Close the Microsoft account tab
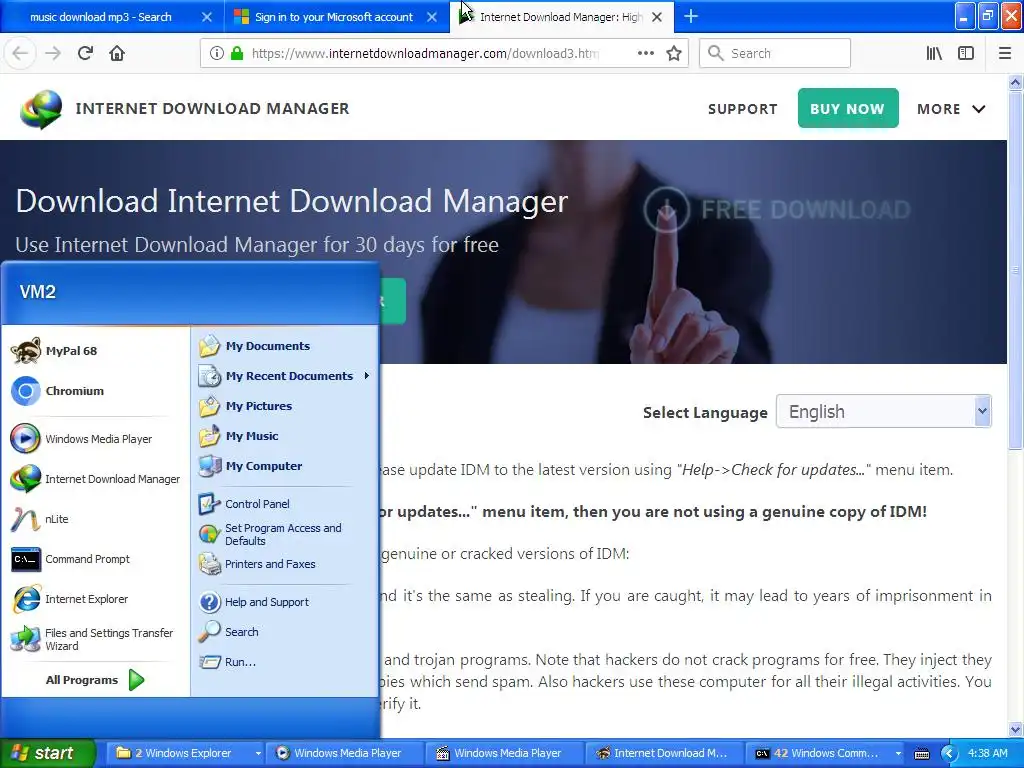1024x768 pixels. [x=432, y=18]
